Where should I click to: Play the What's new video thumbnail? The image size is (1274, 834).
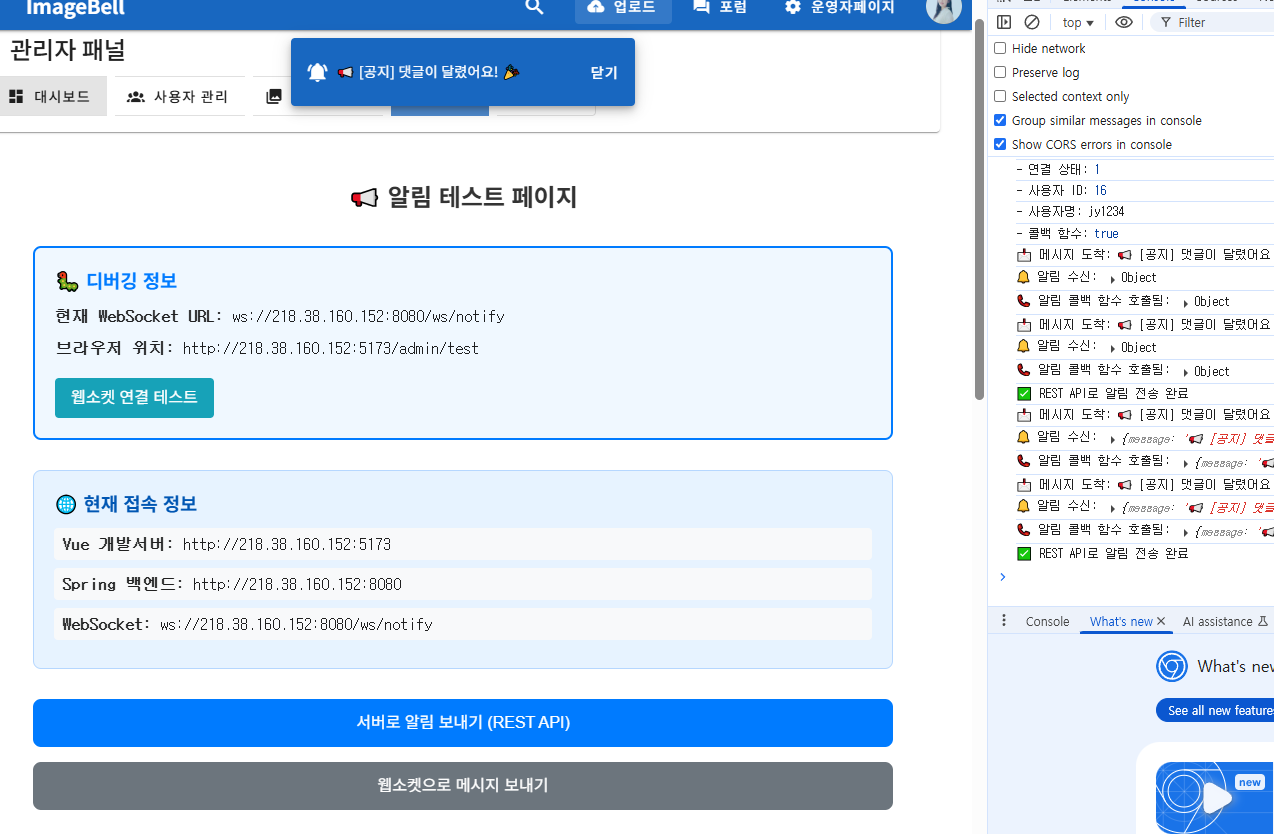click(x=1216, y=798)
